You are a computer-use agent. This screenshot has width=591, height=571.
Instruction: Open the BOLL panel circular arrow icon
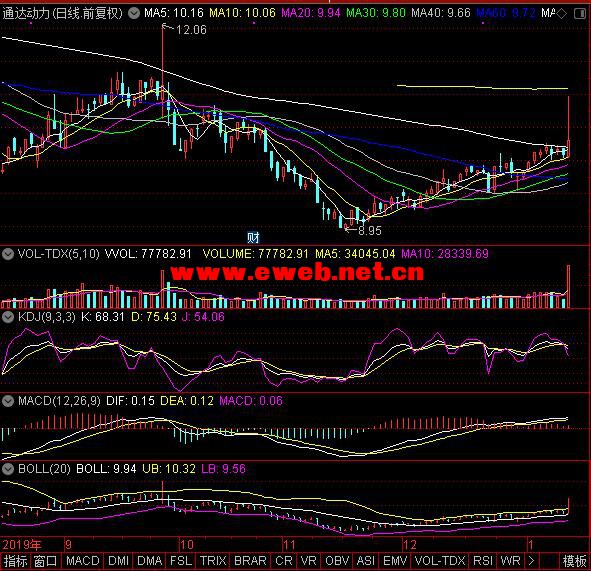click(x=8, y=469)
